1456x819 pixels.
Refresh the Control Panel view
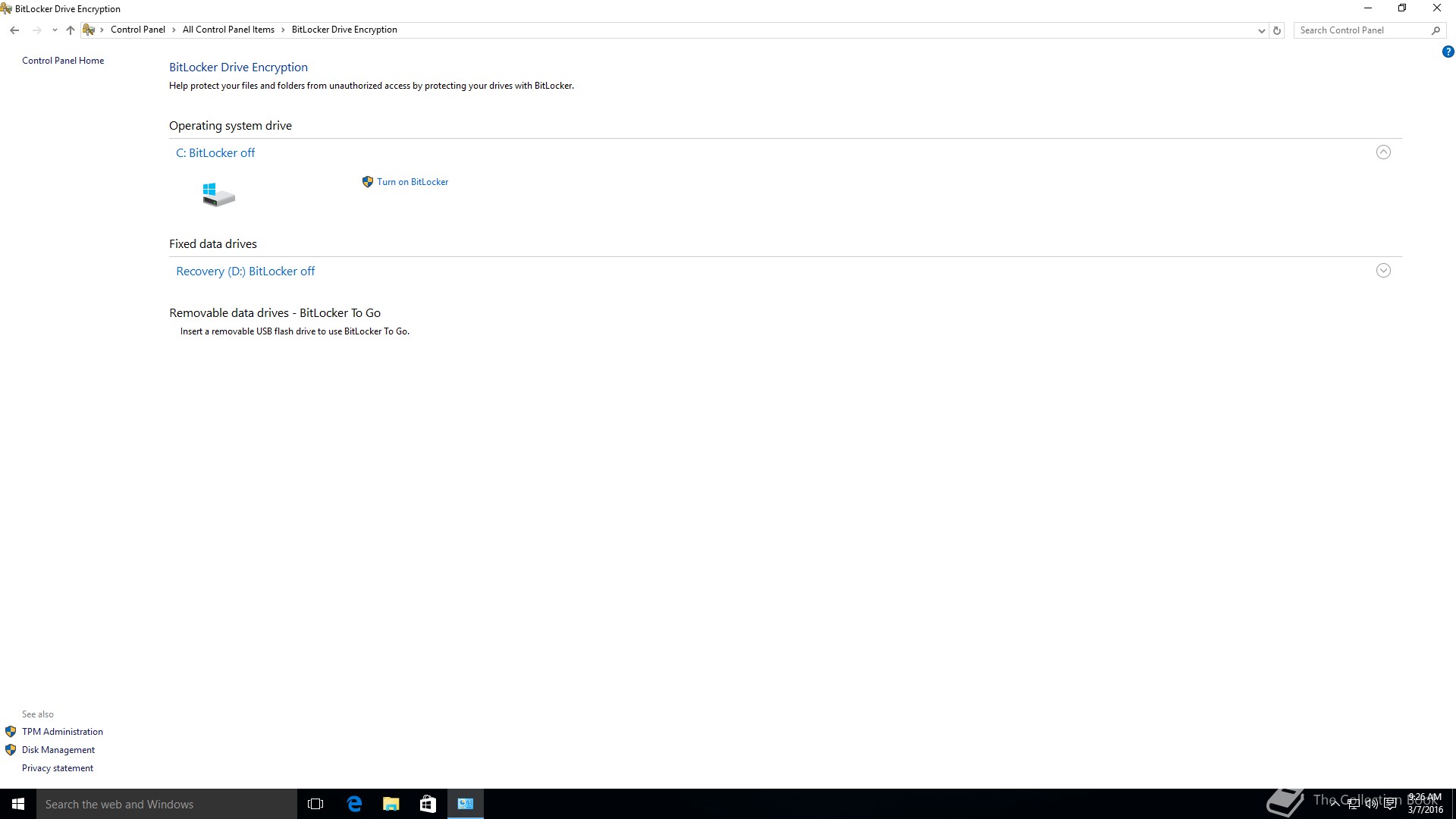(1277, 31)
